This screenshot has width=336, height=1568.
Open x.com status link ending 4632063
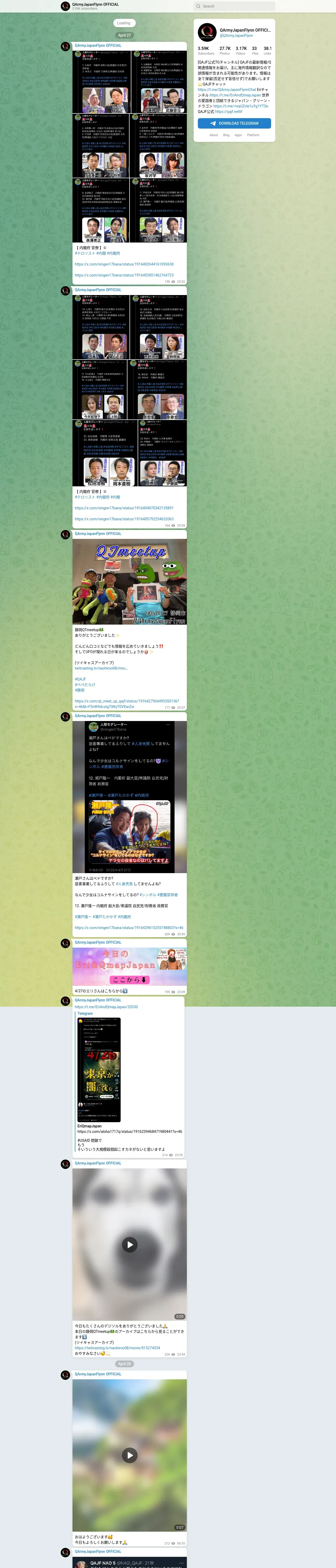click(x=124, y=519)
